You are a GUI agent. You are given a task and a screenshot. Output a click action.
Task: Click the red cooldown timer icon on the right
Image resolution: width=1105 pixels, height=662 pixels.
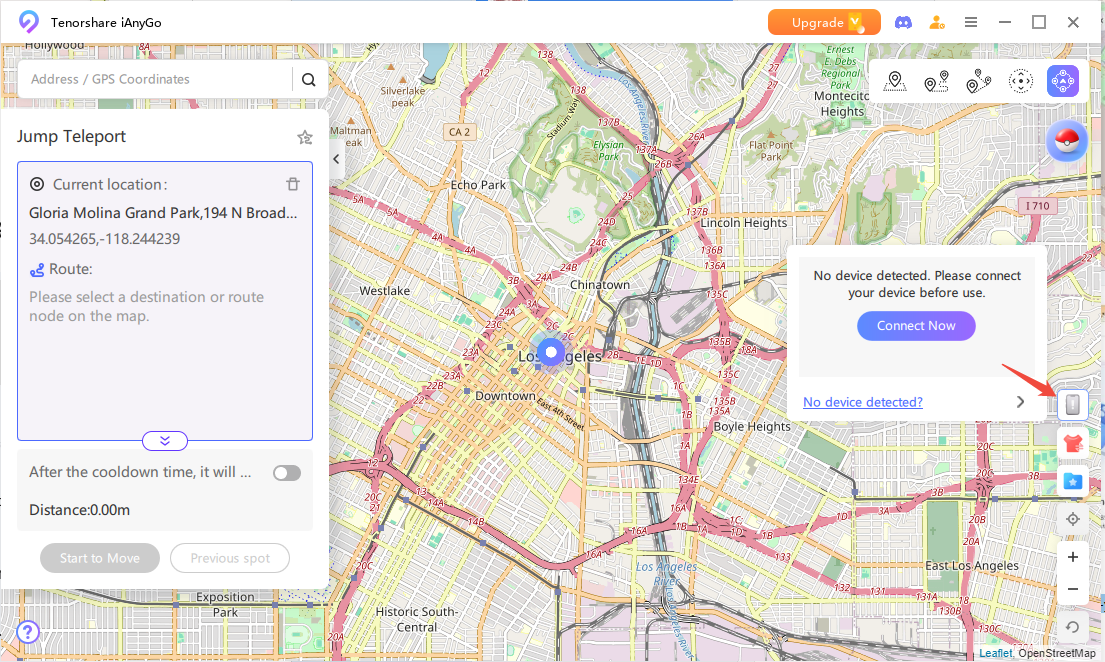pyautogui.click(x=1072, y=442)
